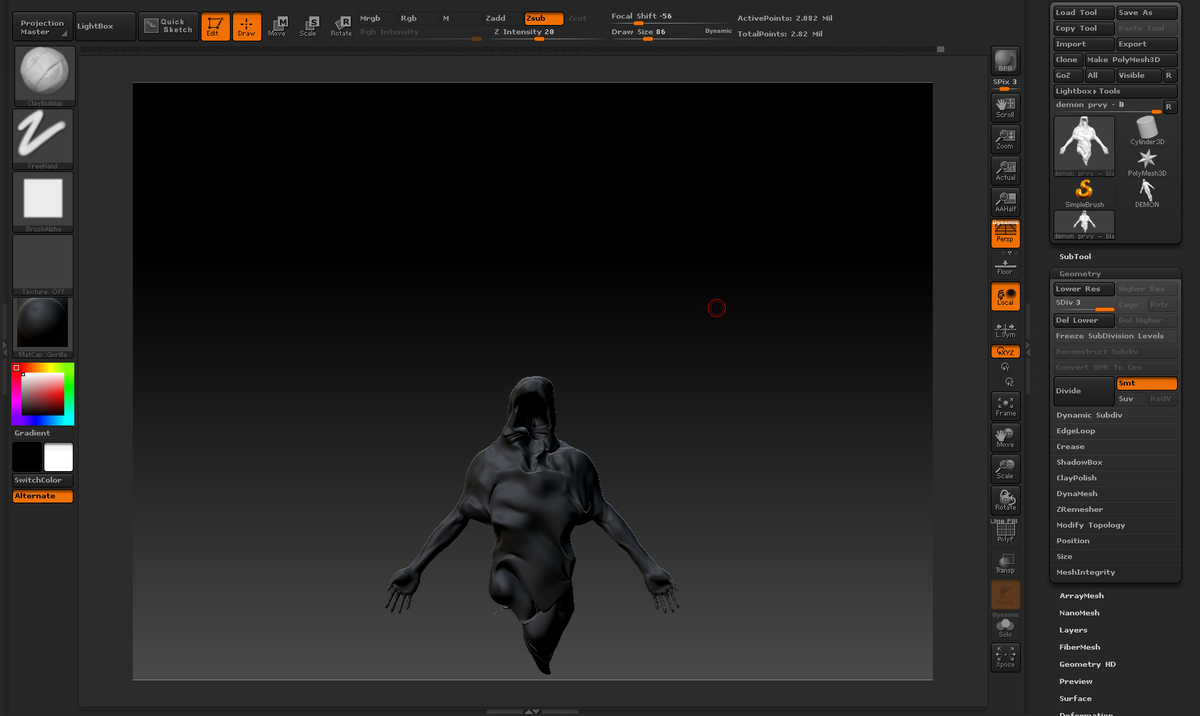1200x716 pixels.
Task: Click the Load Tool button
Action: (x=1083, y=13)
